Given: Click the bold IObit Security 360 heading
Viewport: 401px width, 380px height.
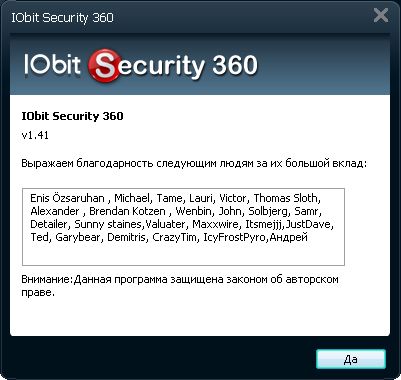Looking at the screenshot, I should (x=72, y=116).
